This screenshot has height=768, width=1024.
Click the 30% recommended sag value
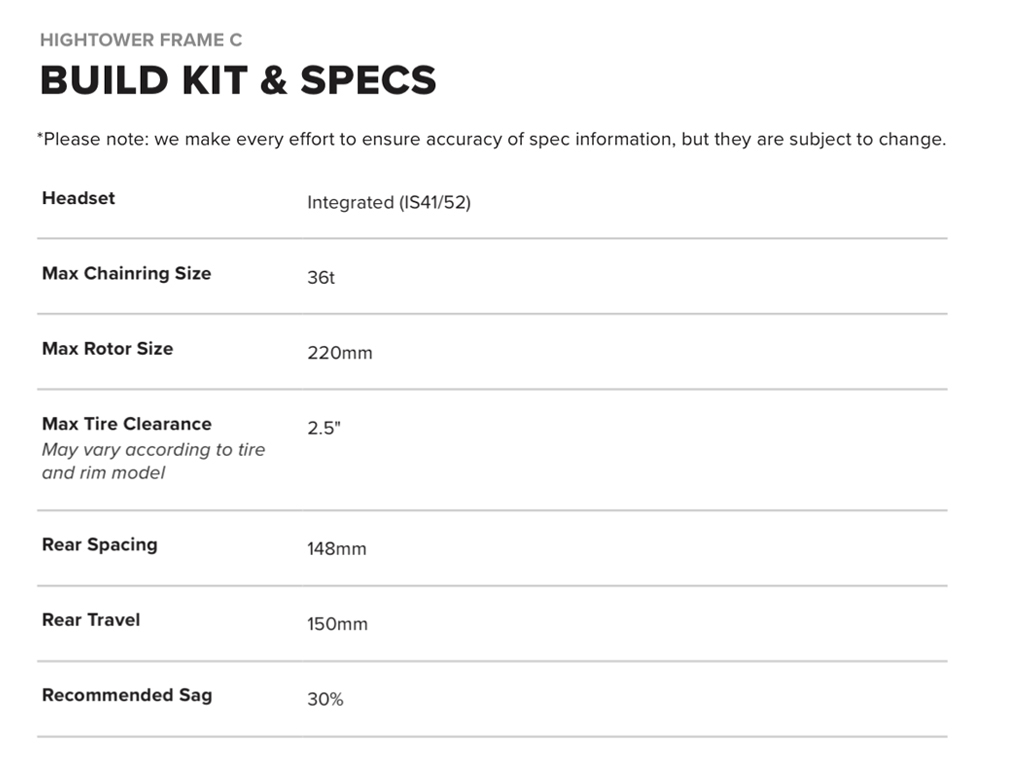click(x=325, y=700)
